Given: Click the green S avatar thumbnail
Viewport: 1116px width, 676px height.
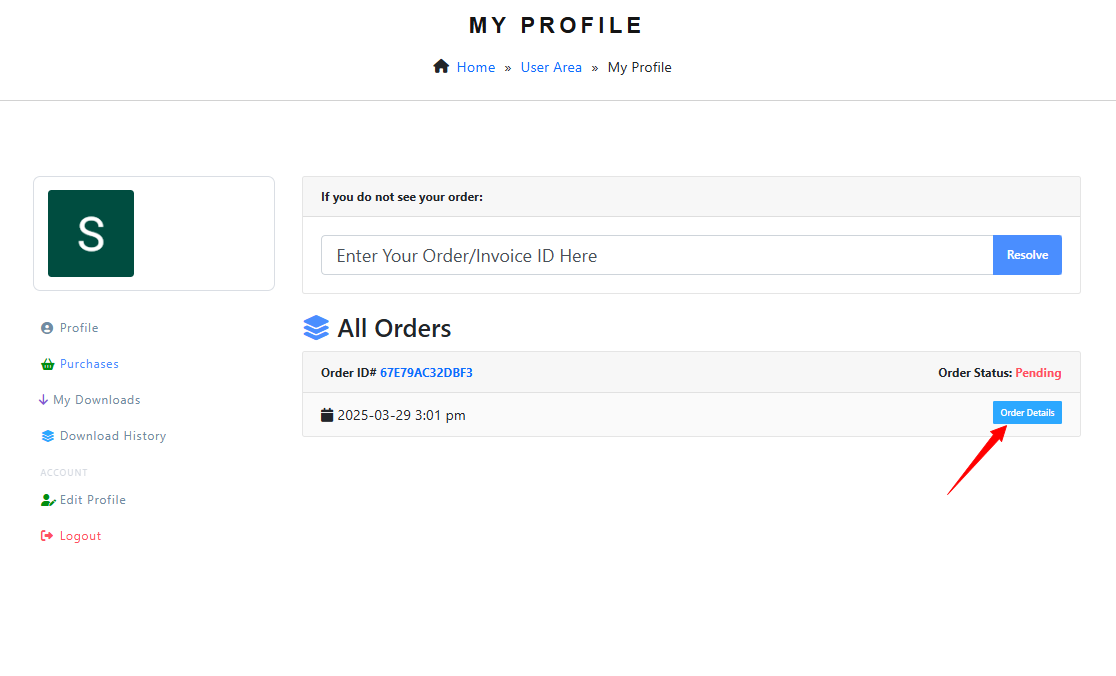Looking at the screenshot, I should [x=91, y=233].
